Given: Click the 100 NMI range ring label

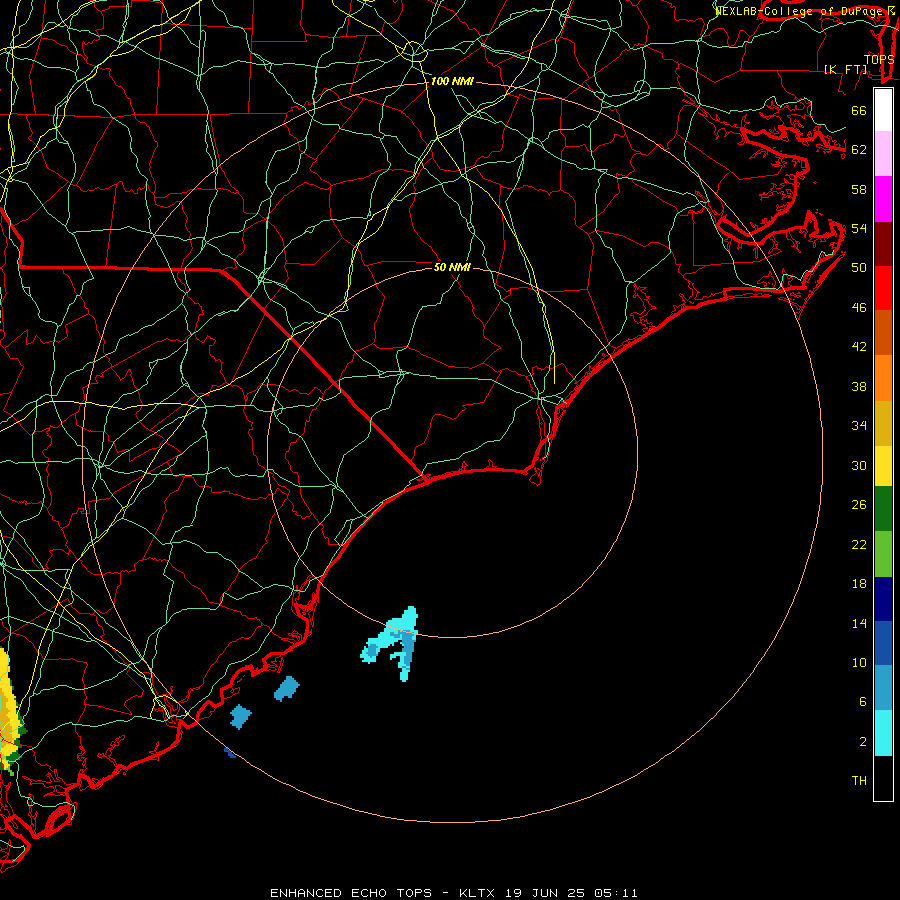Looking at the screenshot, I should (452, 81).
